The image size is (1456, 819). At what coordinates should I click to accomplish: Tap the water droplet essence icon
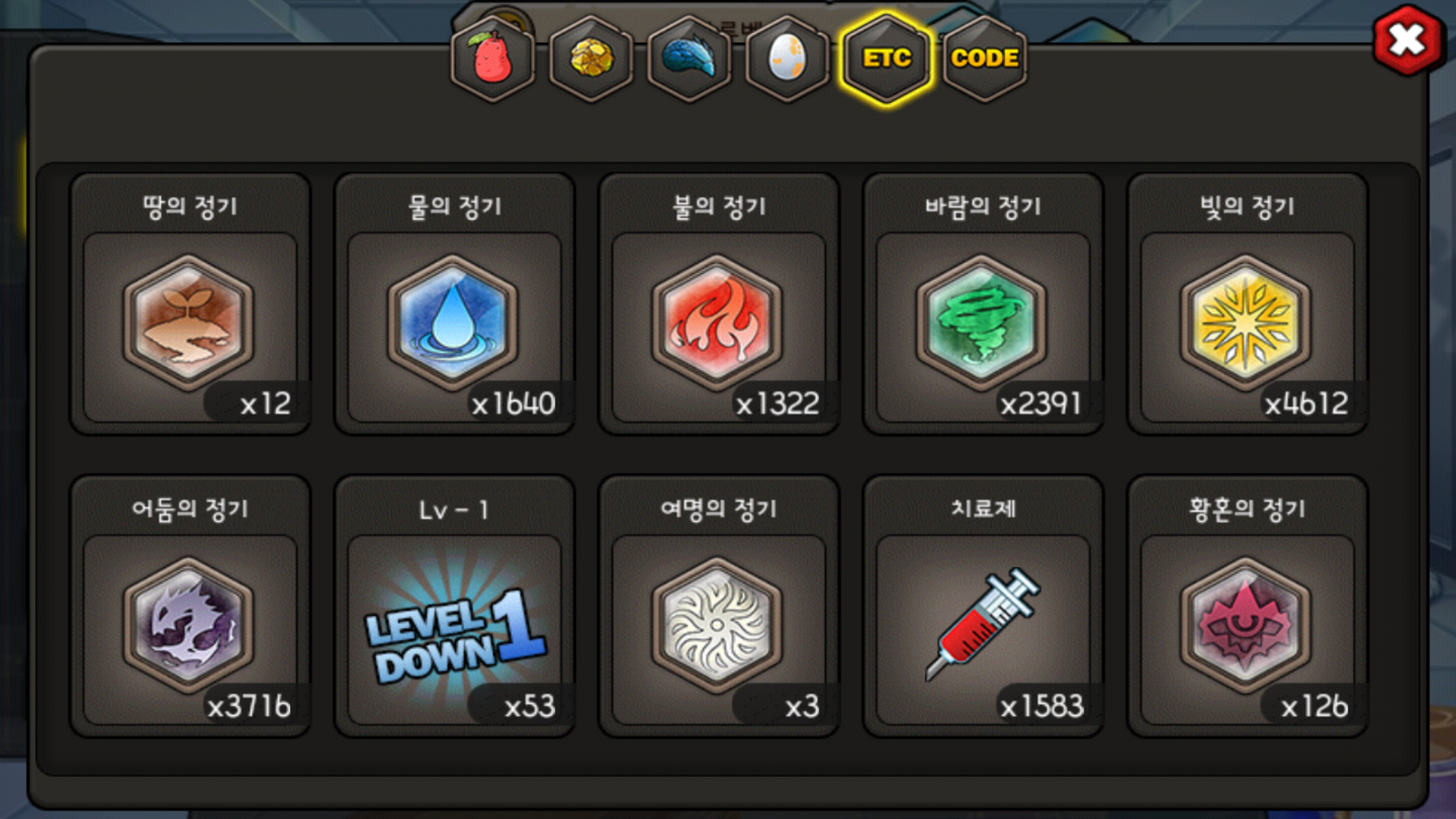pyautogui.click(x=453, y=323)
